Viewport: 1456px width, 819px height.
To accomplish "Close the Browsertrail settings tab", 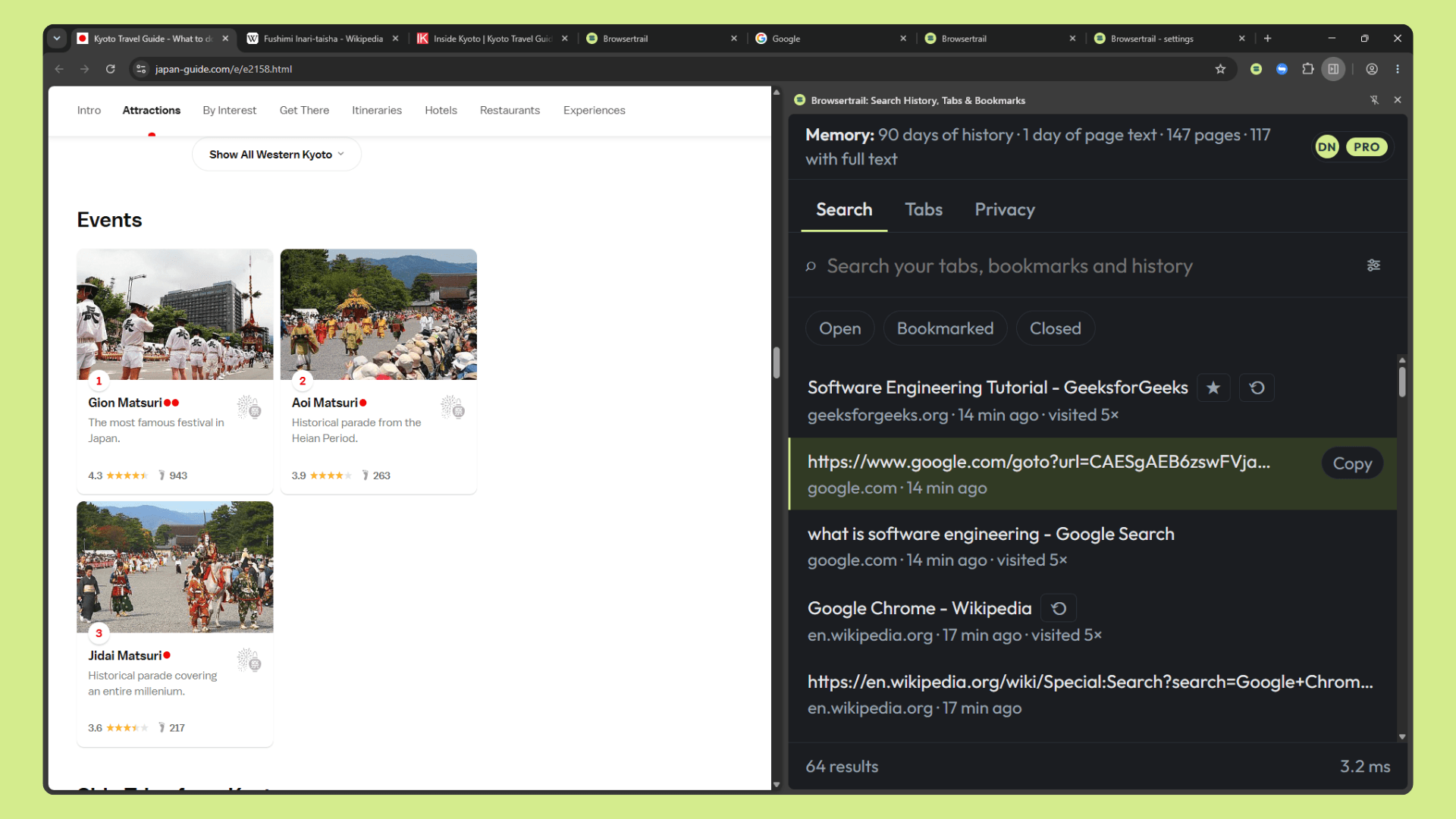I will (1241, 39).
